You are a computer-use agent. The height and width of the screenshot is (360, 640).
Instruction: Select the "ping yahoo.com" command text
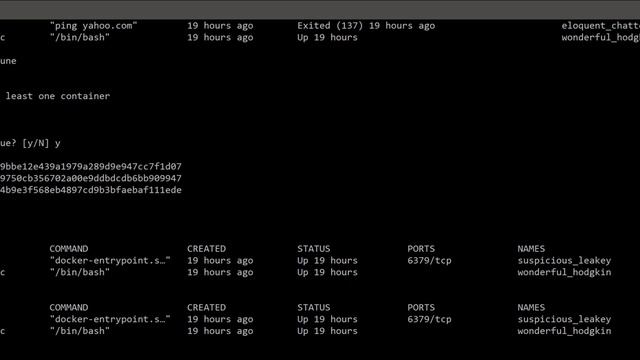click(x=93, y=26)
